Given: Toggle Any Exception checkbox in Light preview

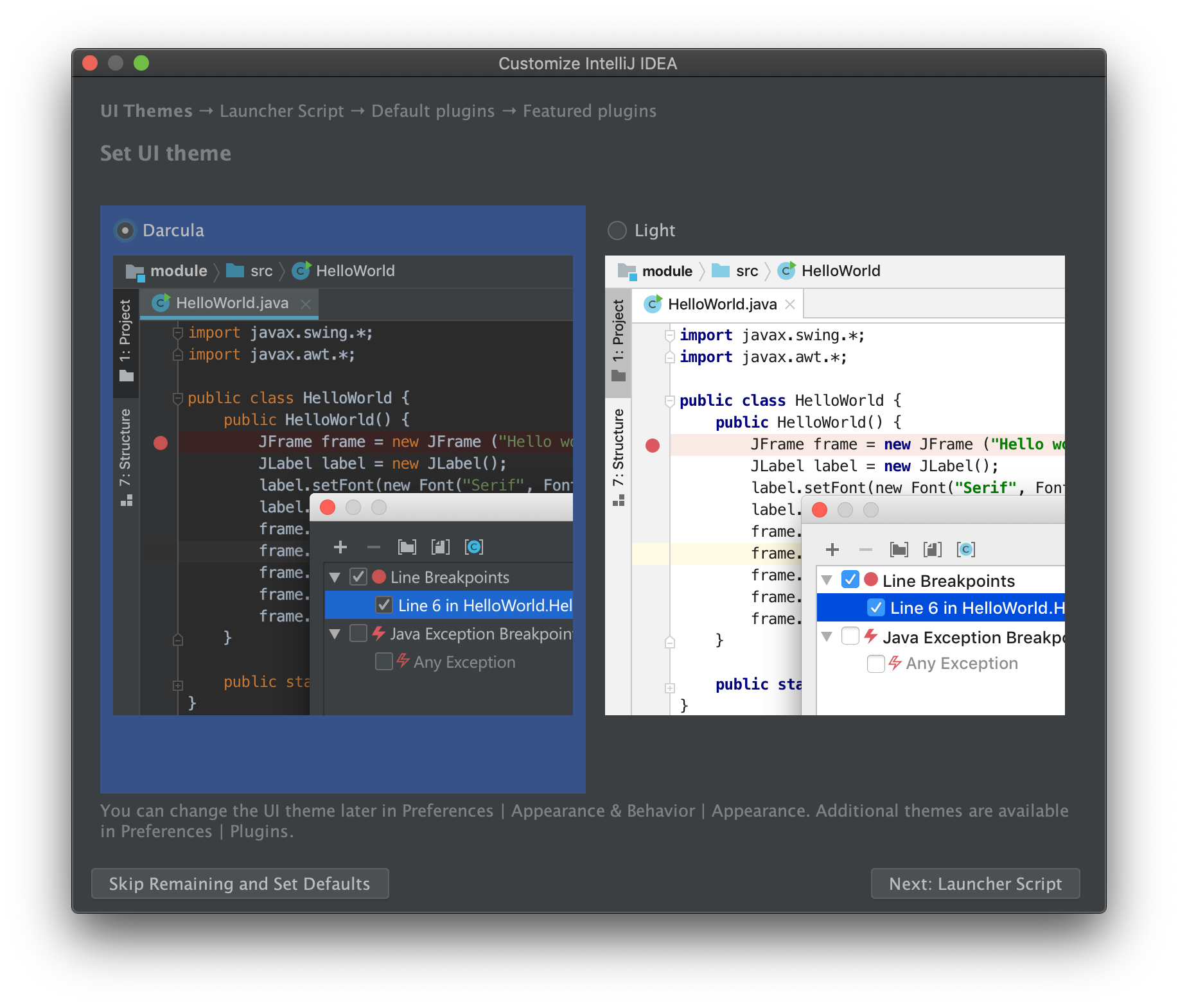Looking at the screenshot, I should point(876,663).
